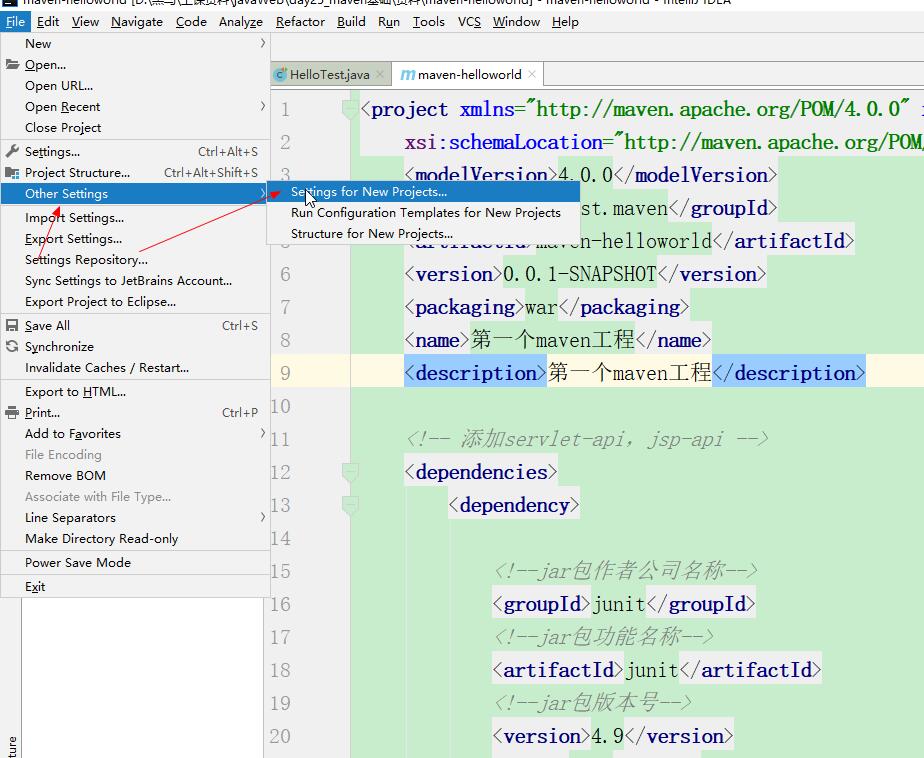The height and width of the screenshot is (758, 924).
Task: Open the Build menu
Action: [x=351, y=22]
